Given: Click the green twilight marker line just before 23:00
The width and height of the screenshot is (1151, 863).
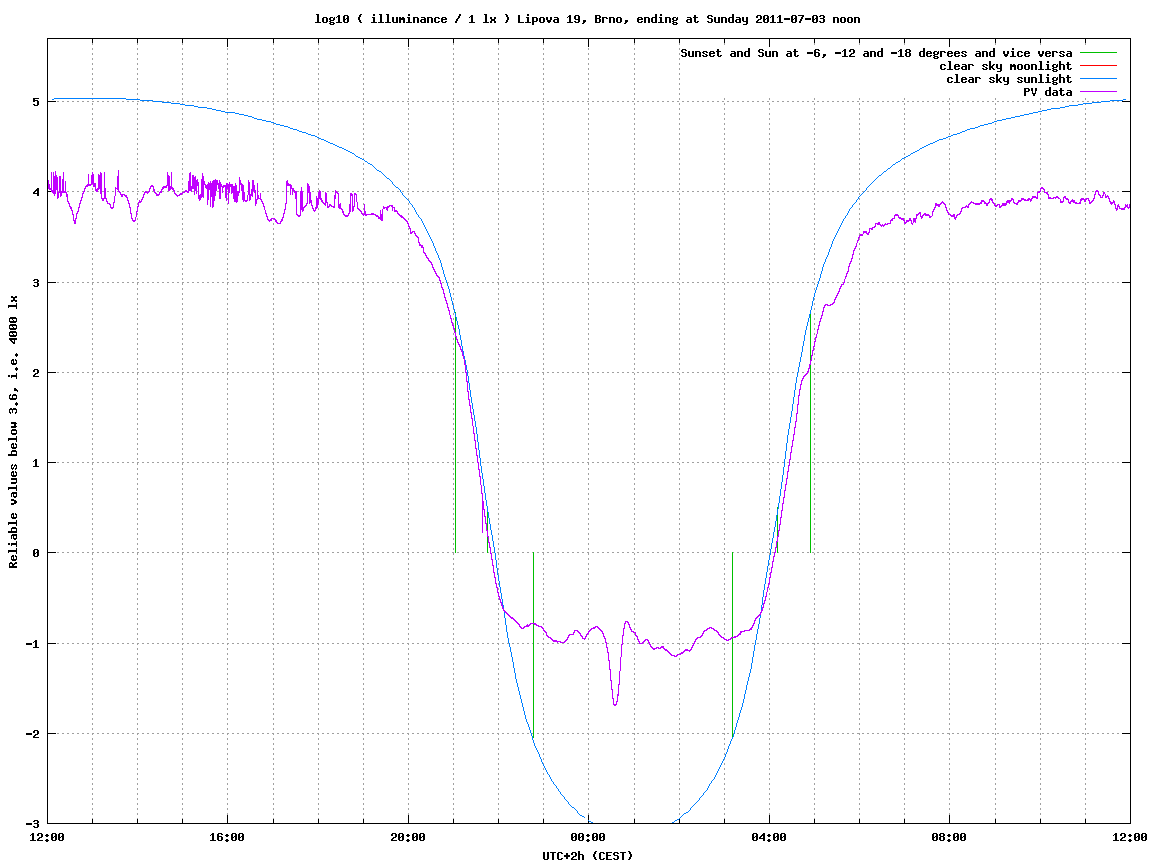Looking at the screenshot, I should coord(534,644).
